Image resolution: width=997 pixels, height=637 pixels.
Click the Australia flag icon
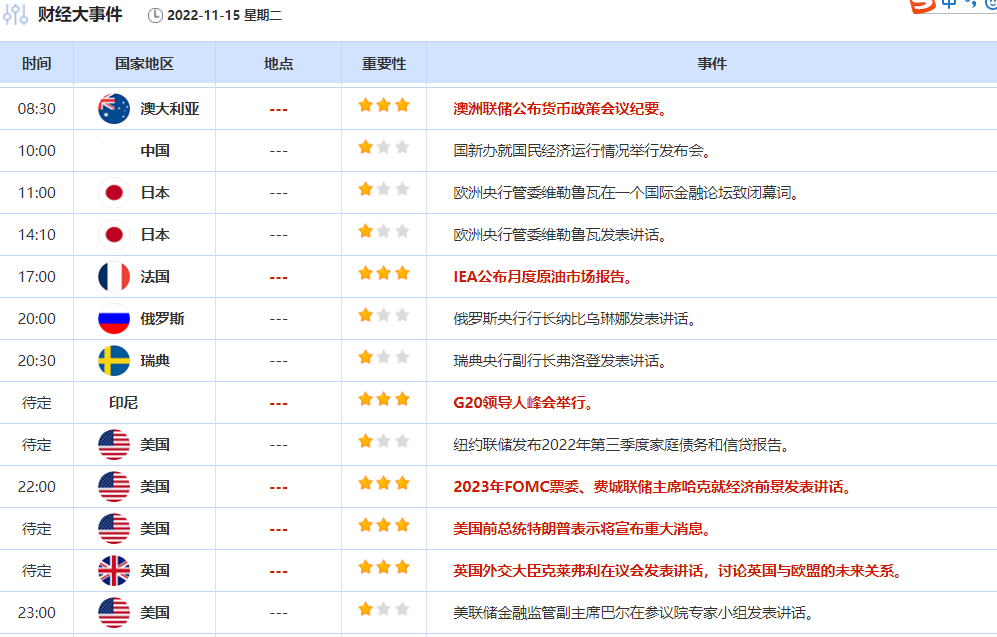[x=114, y=108]
